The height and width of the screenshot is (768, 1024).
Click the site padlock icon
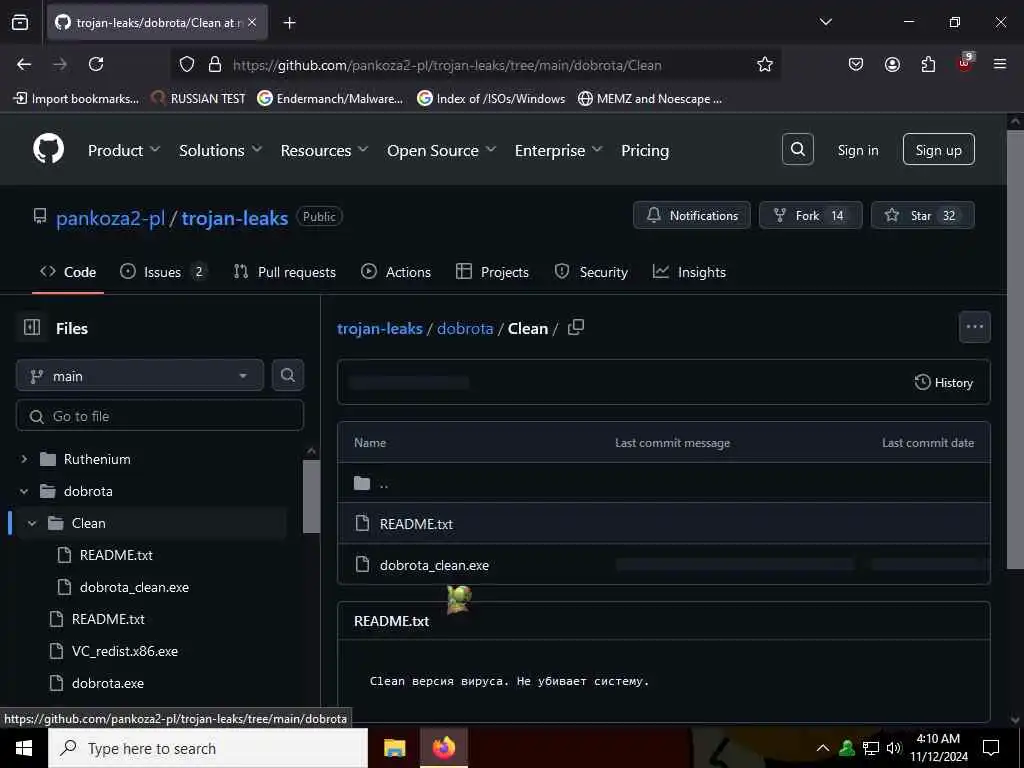[x=215, y=64]
